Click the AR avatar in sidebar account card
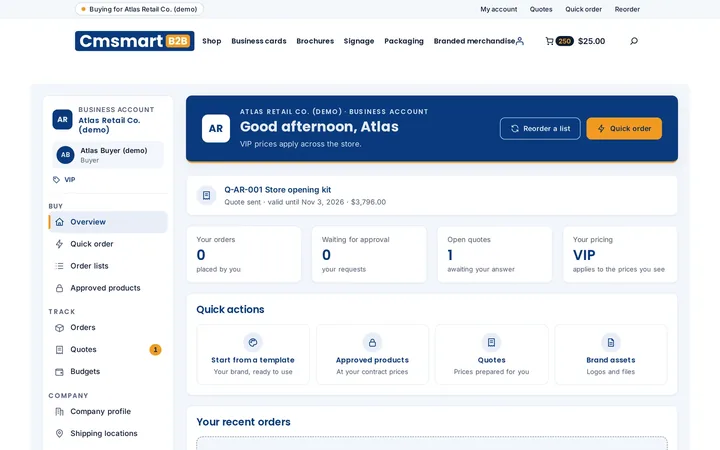This screenshot has width=720, height=450. 62,119
